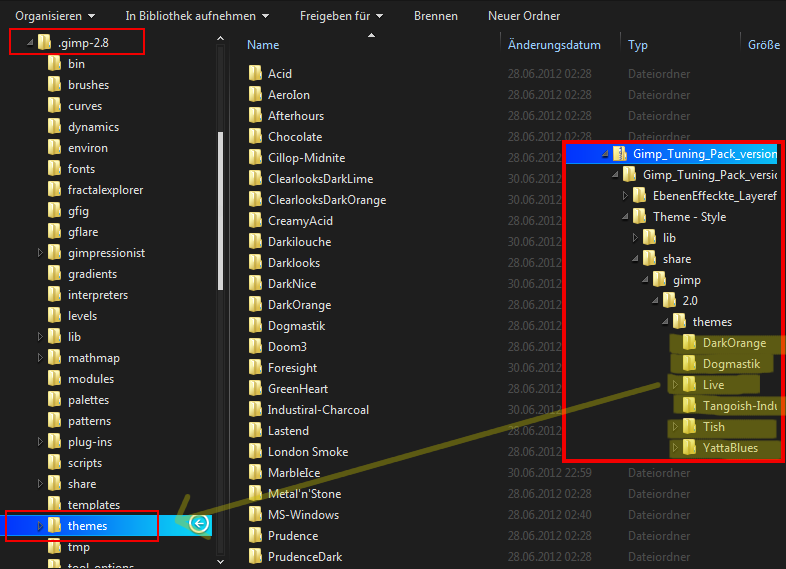Sort by Name column header
Image resolution: width=786 pixels, height=569 pixels.
pos(263,45)
